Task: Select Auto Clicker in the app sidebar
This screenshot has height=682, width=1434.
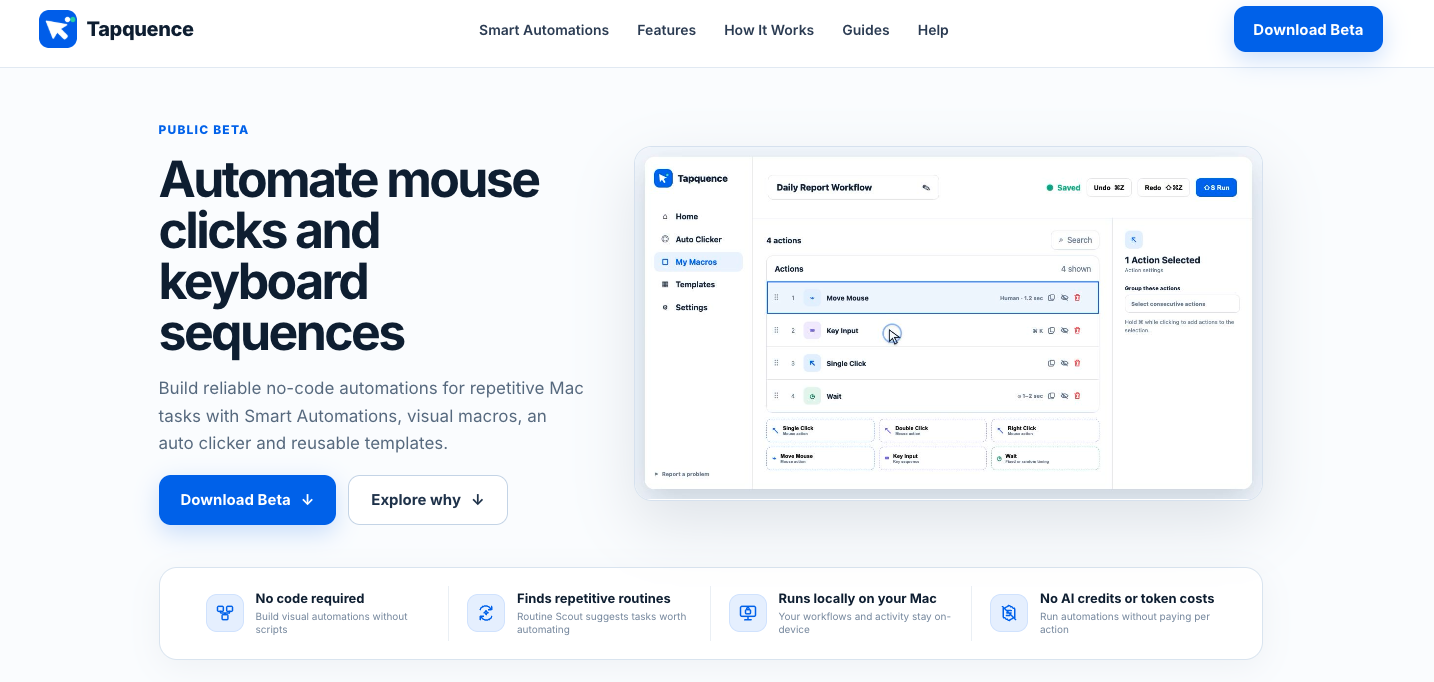Action: pos(698,239)
